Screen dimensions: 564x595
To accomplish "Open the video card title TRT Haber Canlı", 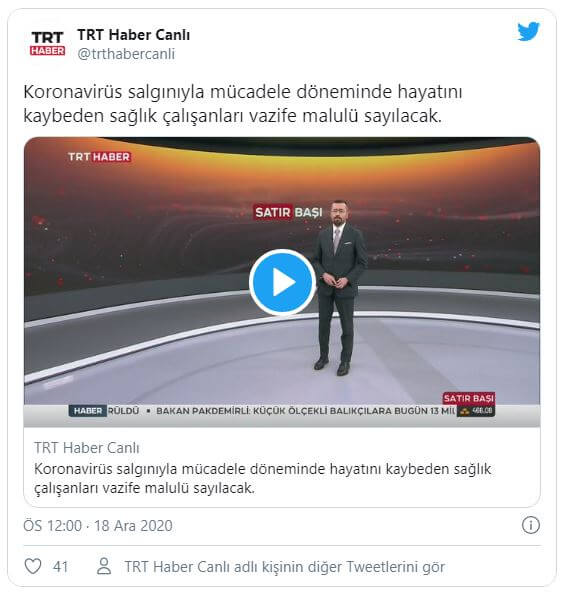I will pos(87,448).
